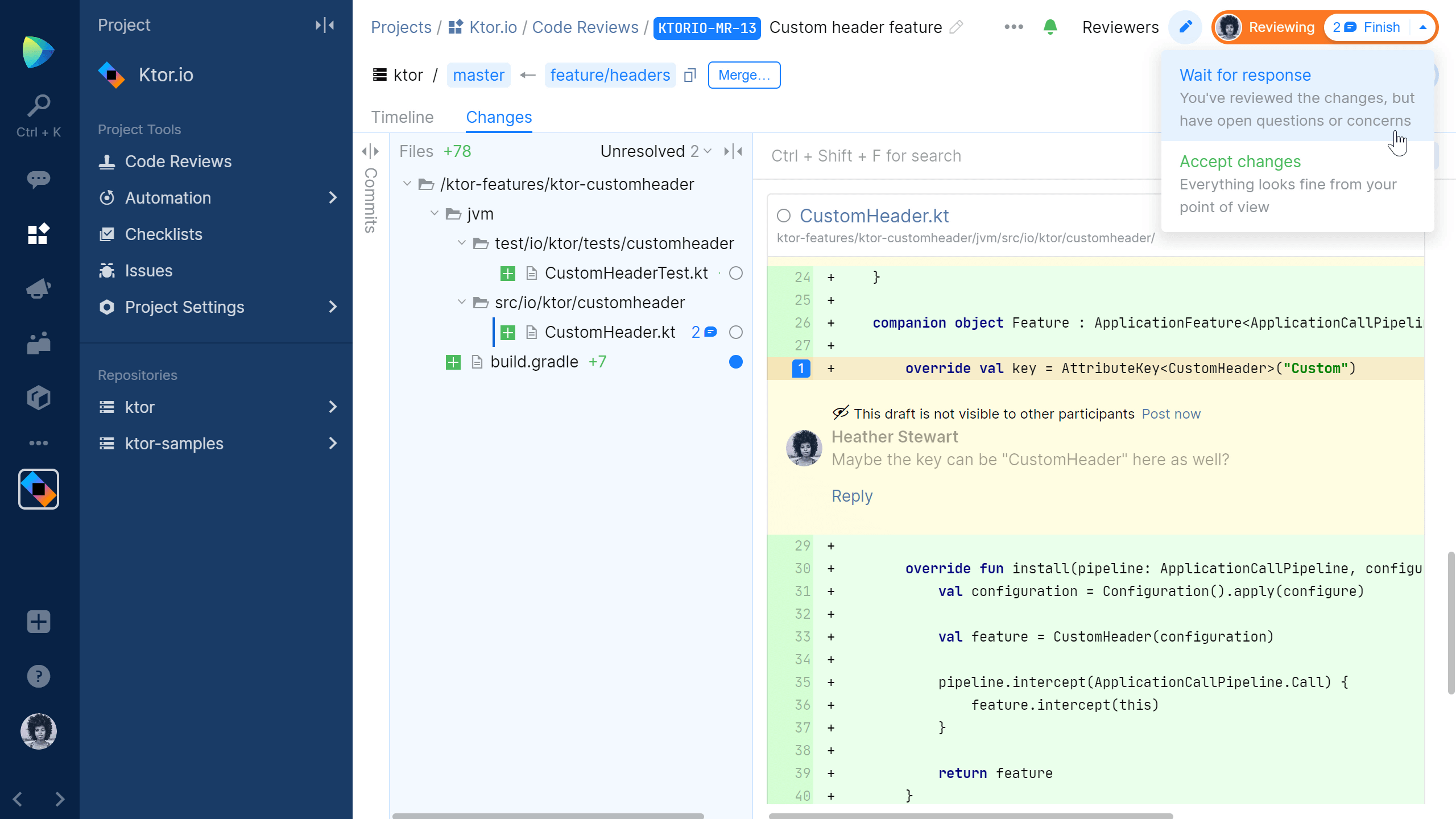Viewport: 1456px width, 819px height.
Task: Edit reviewers with blue pencil button
Action: (1185, 27)
